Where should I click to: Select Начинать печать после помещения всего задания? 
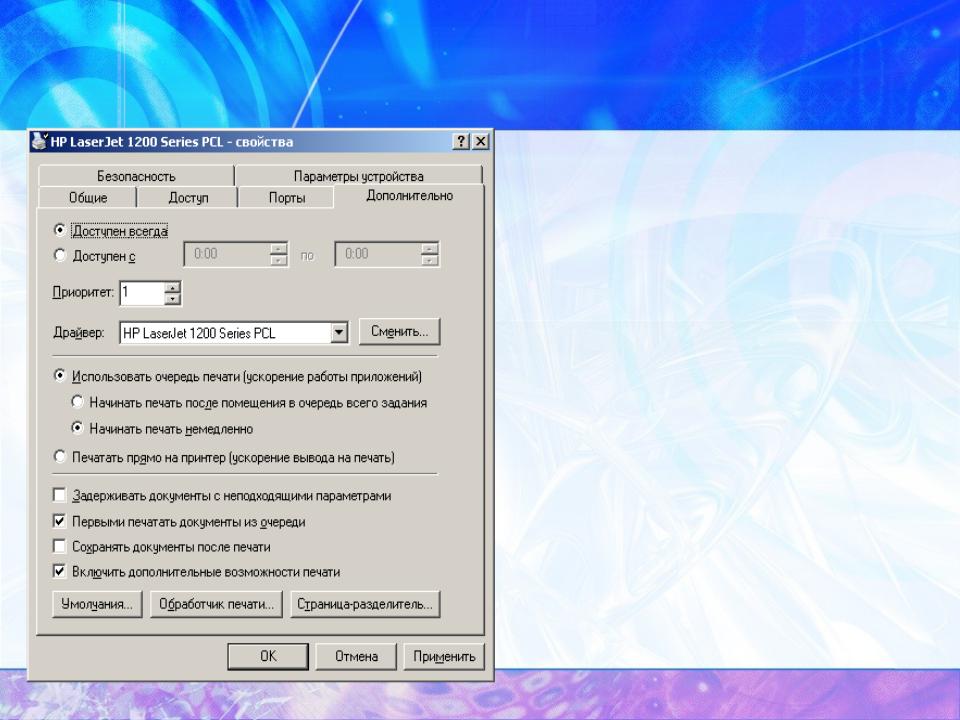(77, 402)
